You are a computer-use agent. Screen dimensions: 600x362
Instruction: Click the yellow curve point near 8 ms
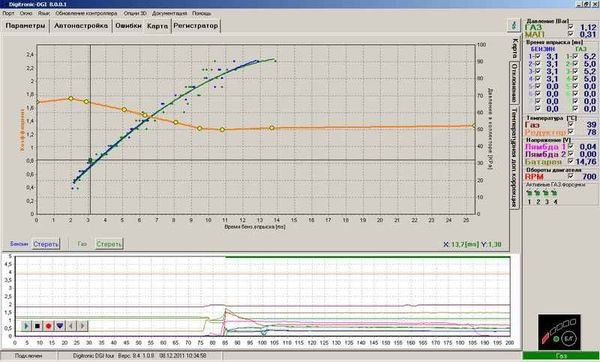176,122
